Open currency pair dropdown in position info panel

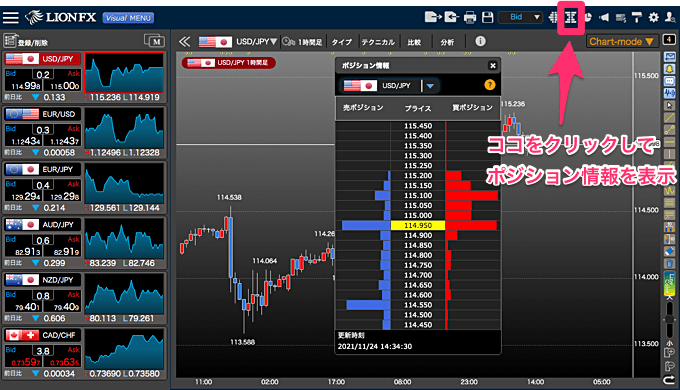click(x=430, y=86)
